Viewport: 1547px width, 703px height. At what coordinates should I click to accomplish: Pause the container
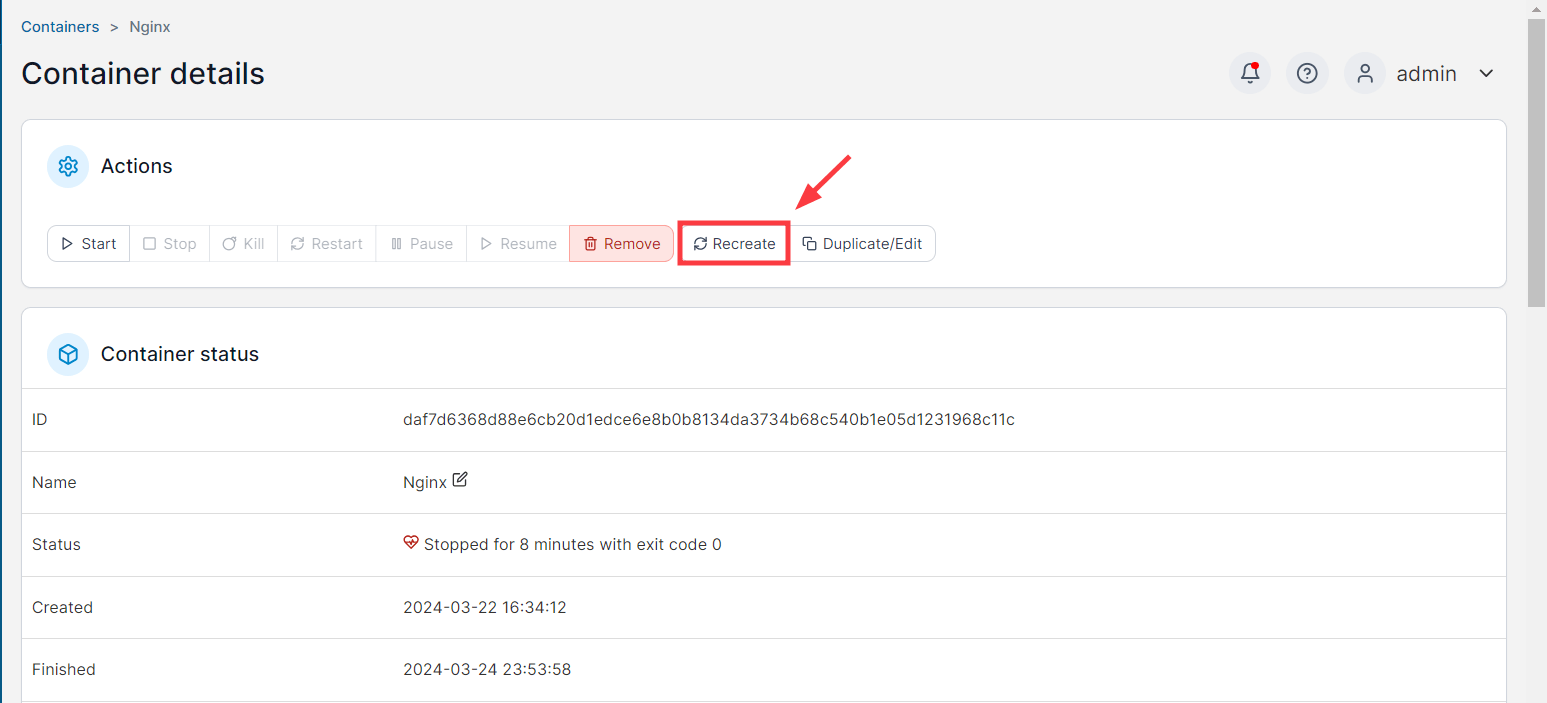[x=421, y=244]
